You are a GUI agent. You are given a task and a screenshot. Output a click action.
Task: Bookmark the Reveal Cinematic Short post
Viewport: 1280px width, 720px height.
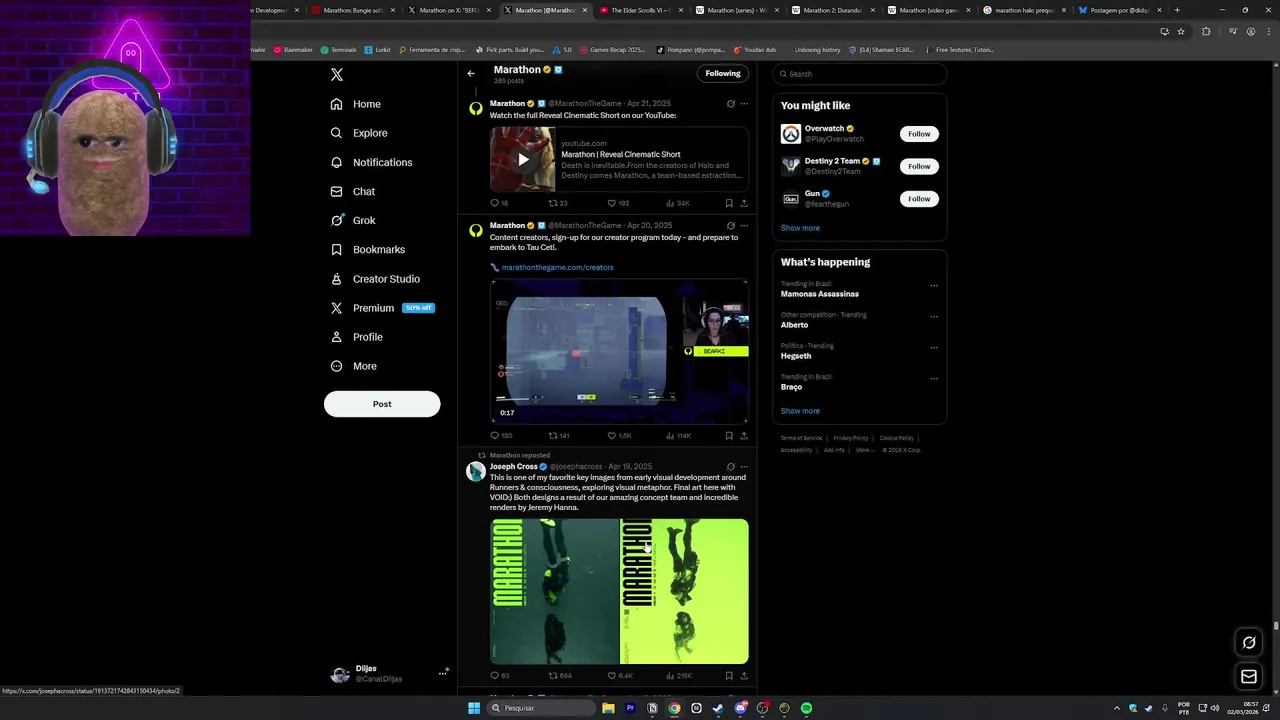[729, 203]
